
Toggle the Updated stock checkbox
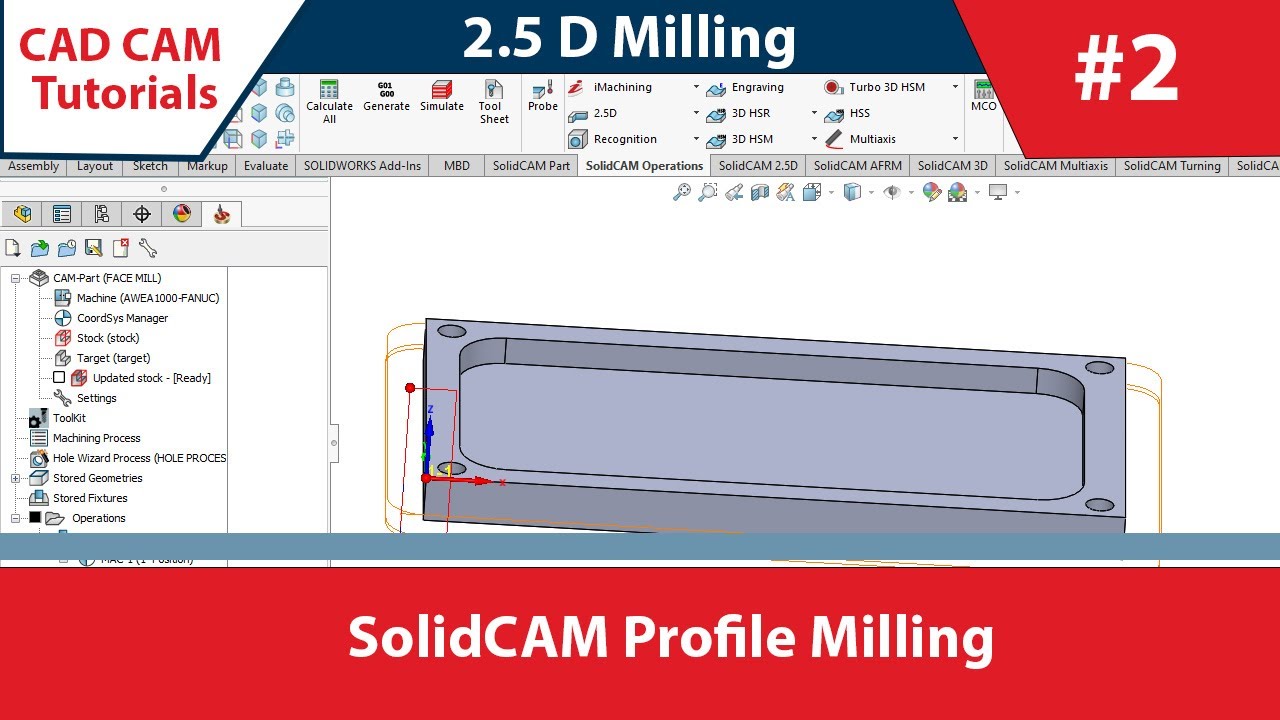pyautogui.click(x=59, y=378)
